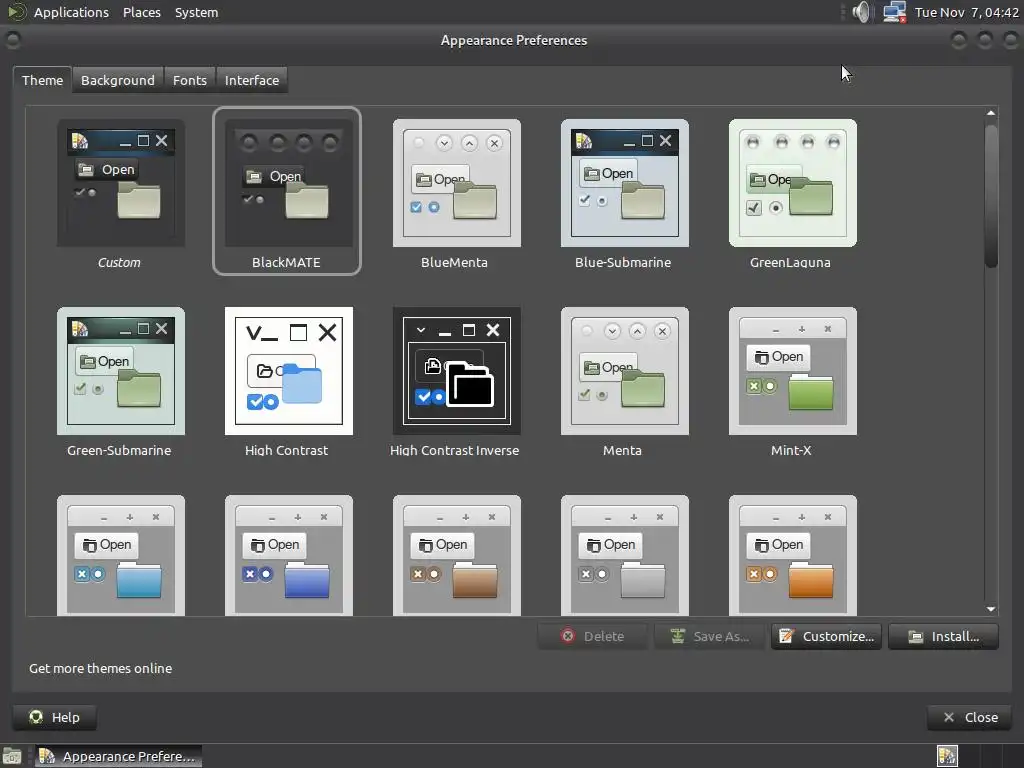Open the Places menu
The image size is (1024, 768).
(x=142, y=12)
